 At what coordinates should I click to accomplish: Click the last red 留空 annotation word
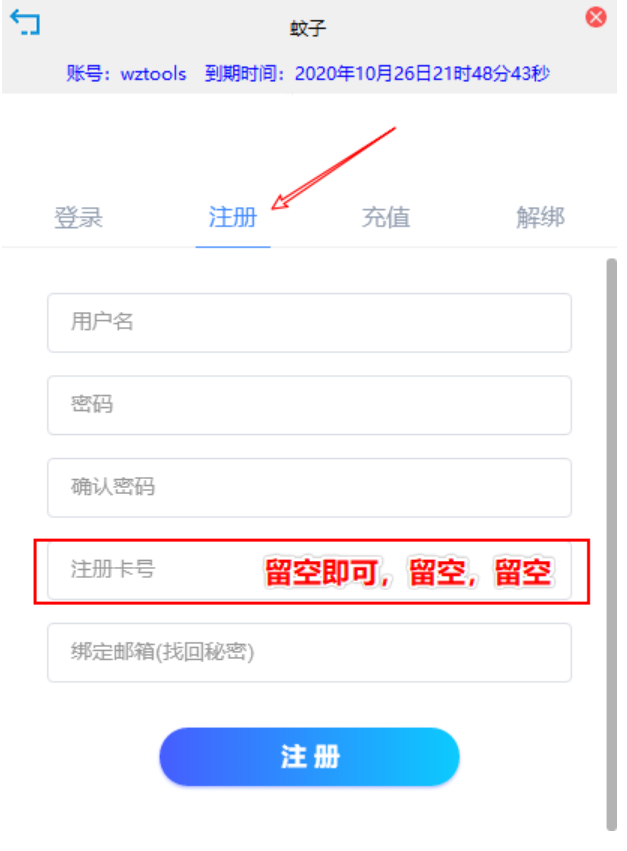(523, 572)
